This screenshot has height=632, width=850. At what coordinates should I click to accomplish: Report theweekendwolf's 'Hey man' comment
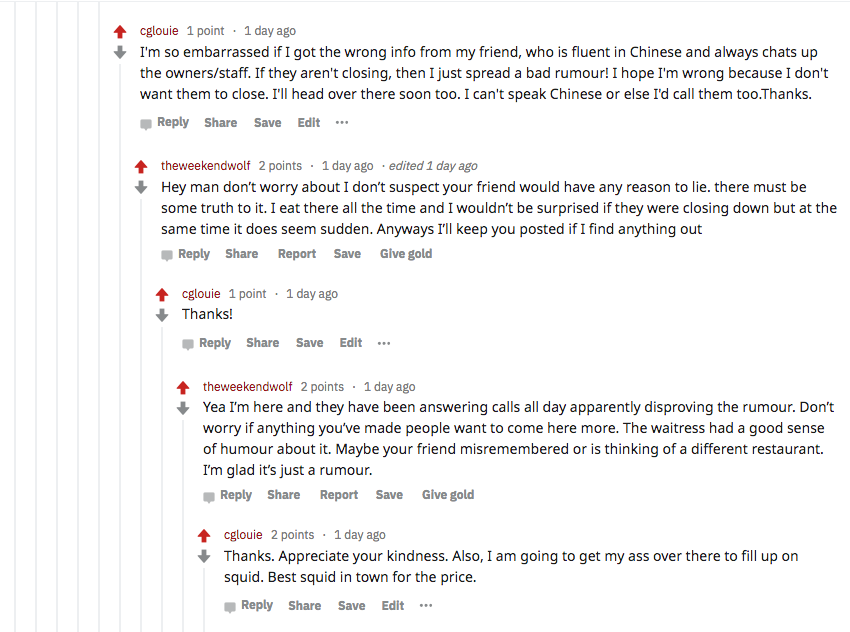297,254
